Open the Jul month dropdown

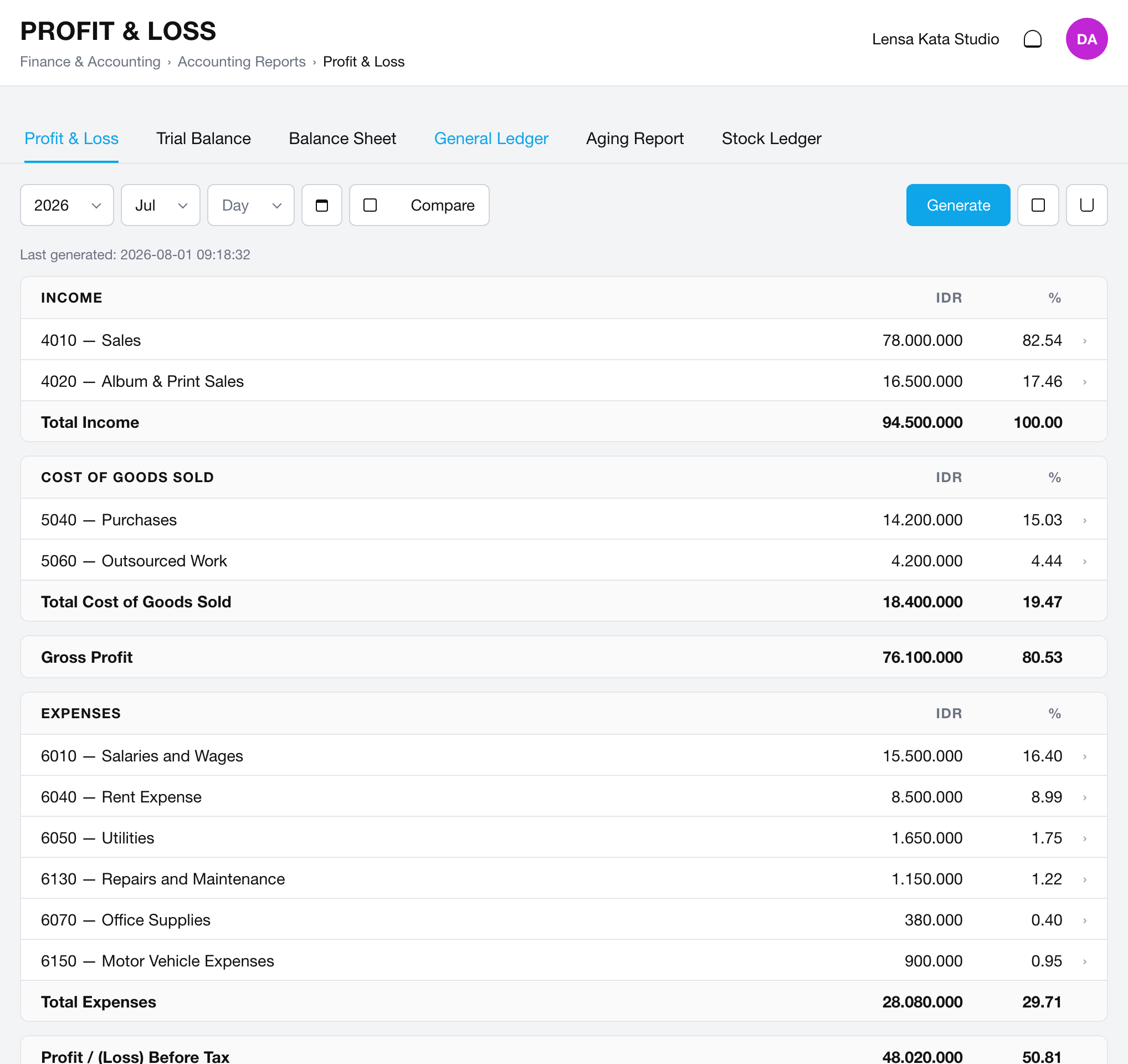click(161, 205)
